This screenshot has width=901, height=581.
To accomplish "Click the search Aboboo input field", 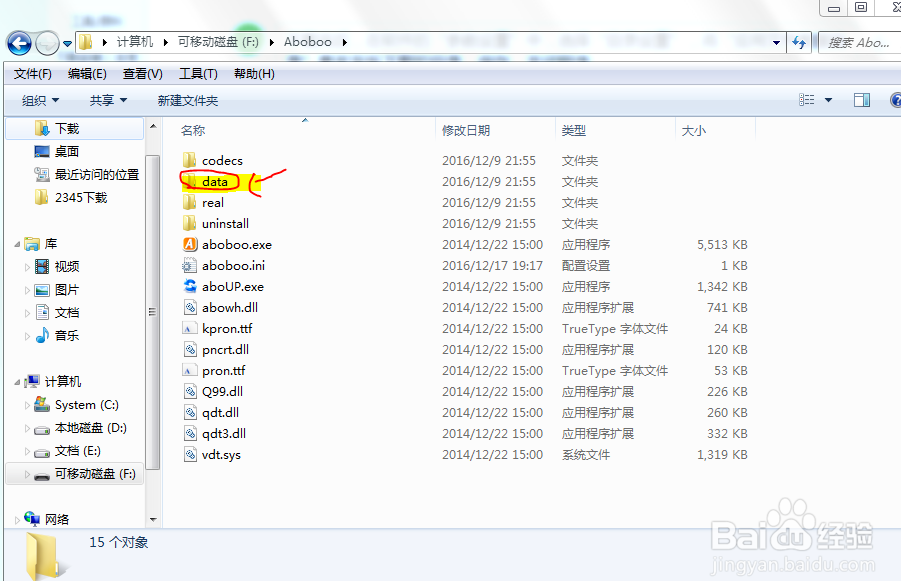I will click(860, 43).
